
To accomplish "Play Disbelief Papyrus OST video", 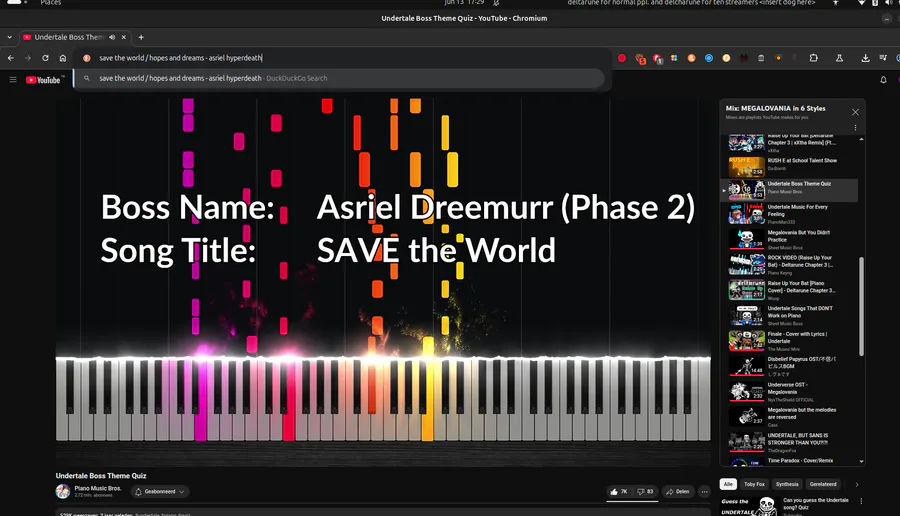I will (x=793, y=366).
